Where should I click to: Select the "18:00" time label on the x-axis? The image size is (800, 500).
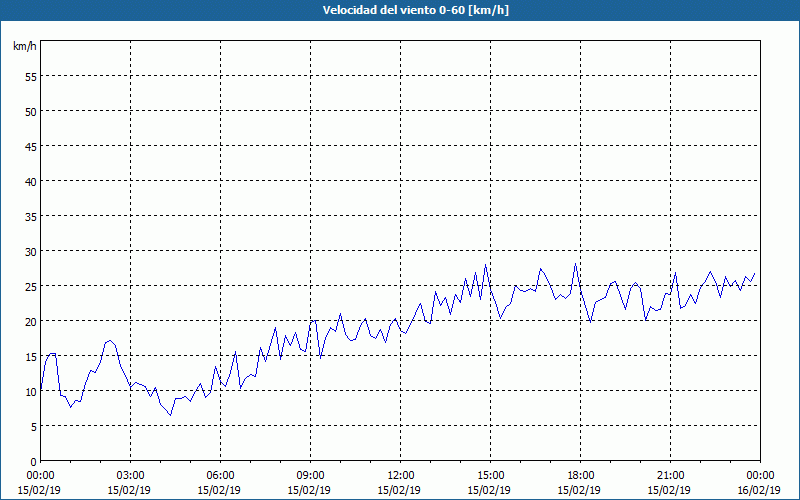coord(581,476)
